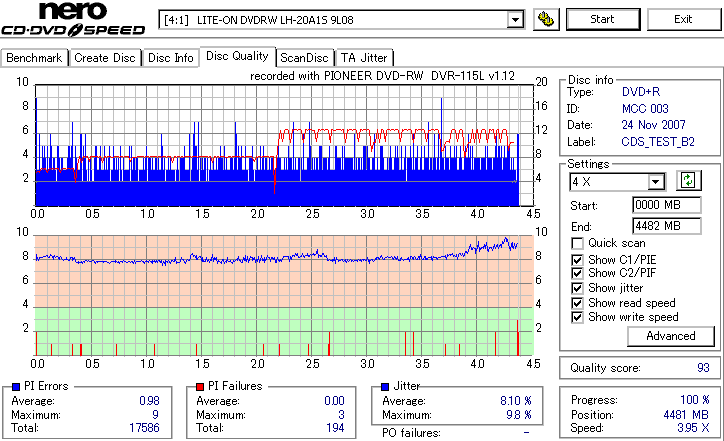Uncheck Show C1/PIE checkbox
This screenshot has width=724, height=441.
577,260
